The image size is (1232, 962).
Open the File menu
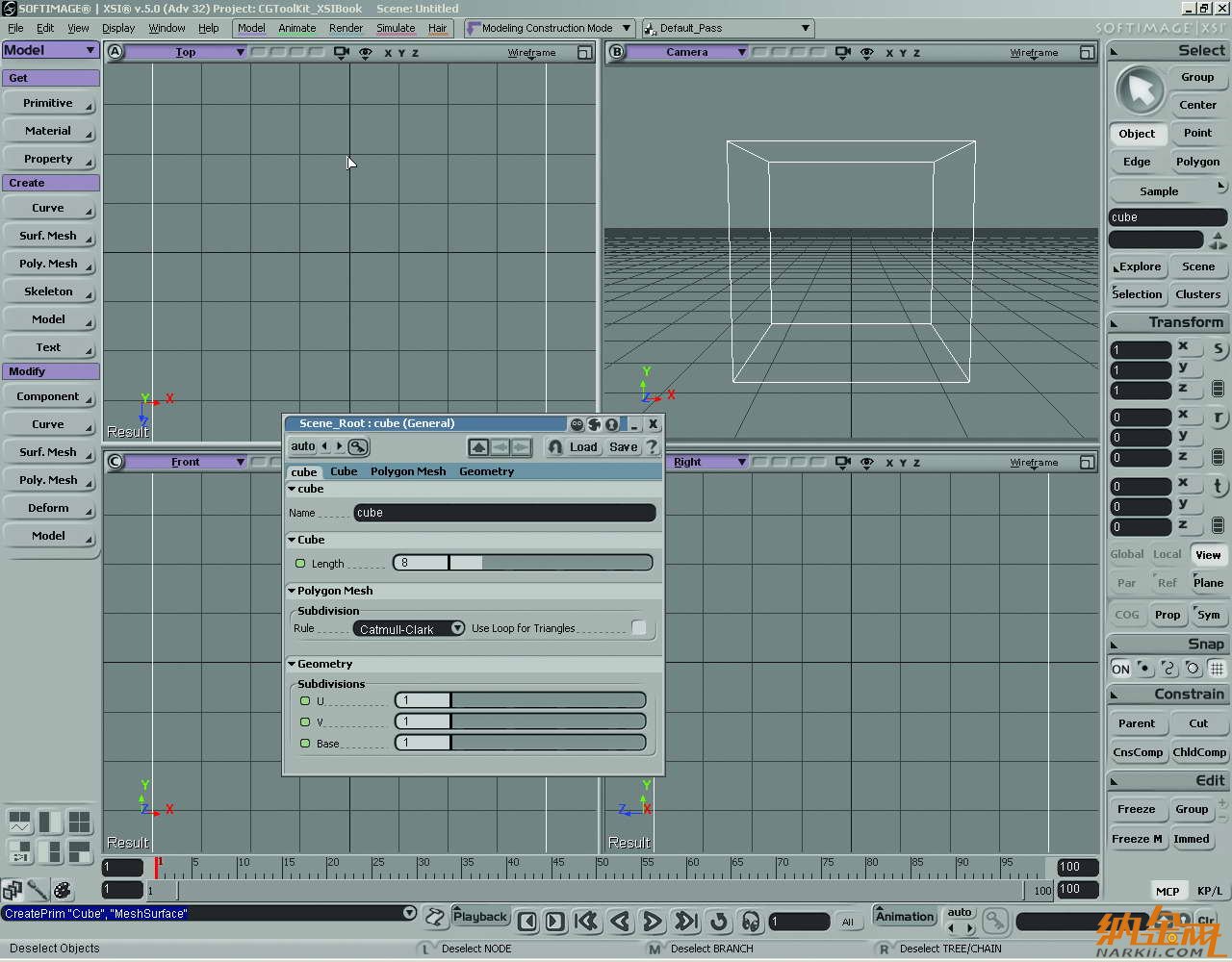pos(15,28)
